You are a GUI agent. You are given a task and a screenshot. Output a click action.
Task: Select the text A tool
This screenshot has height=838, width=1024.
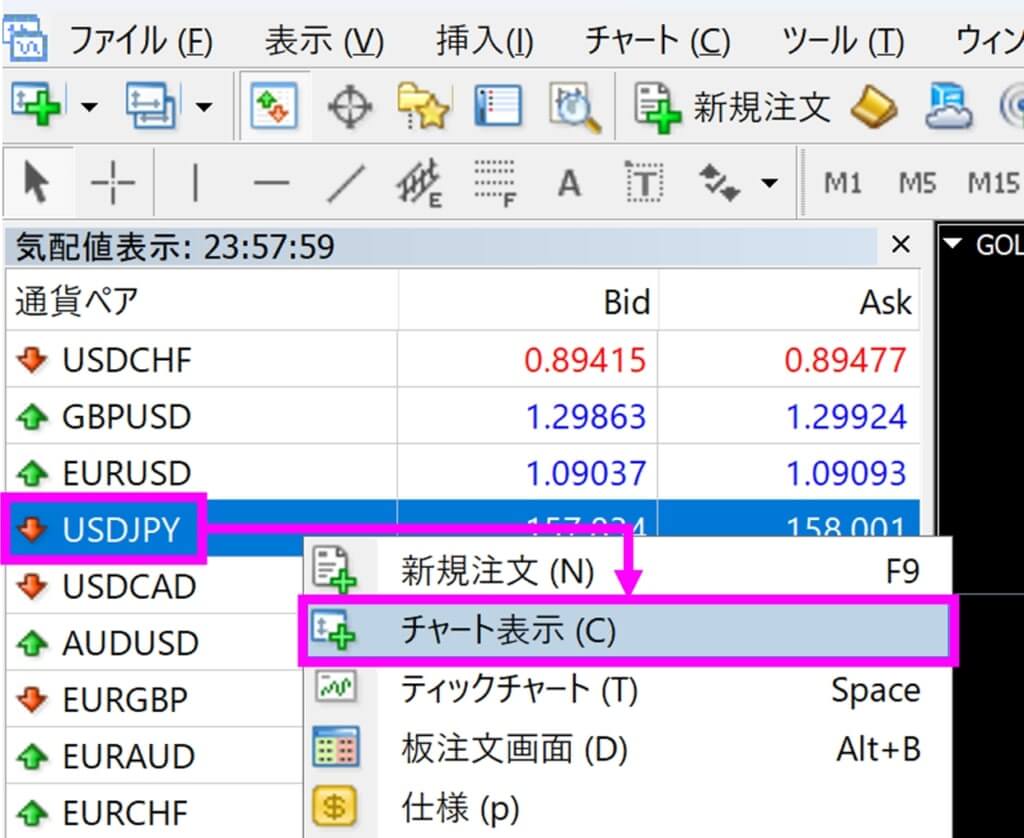569,183
